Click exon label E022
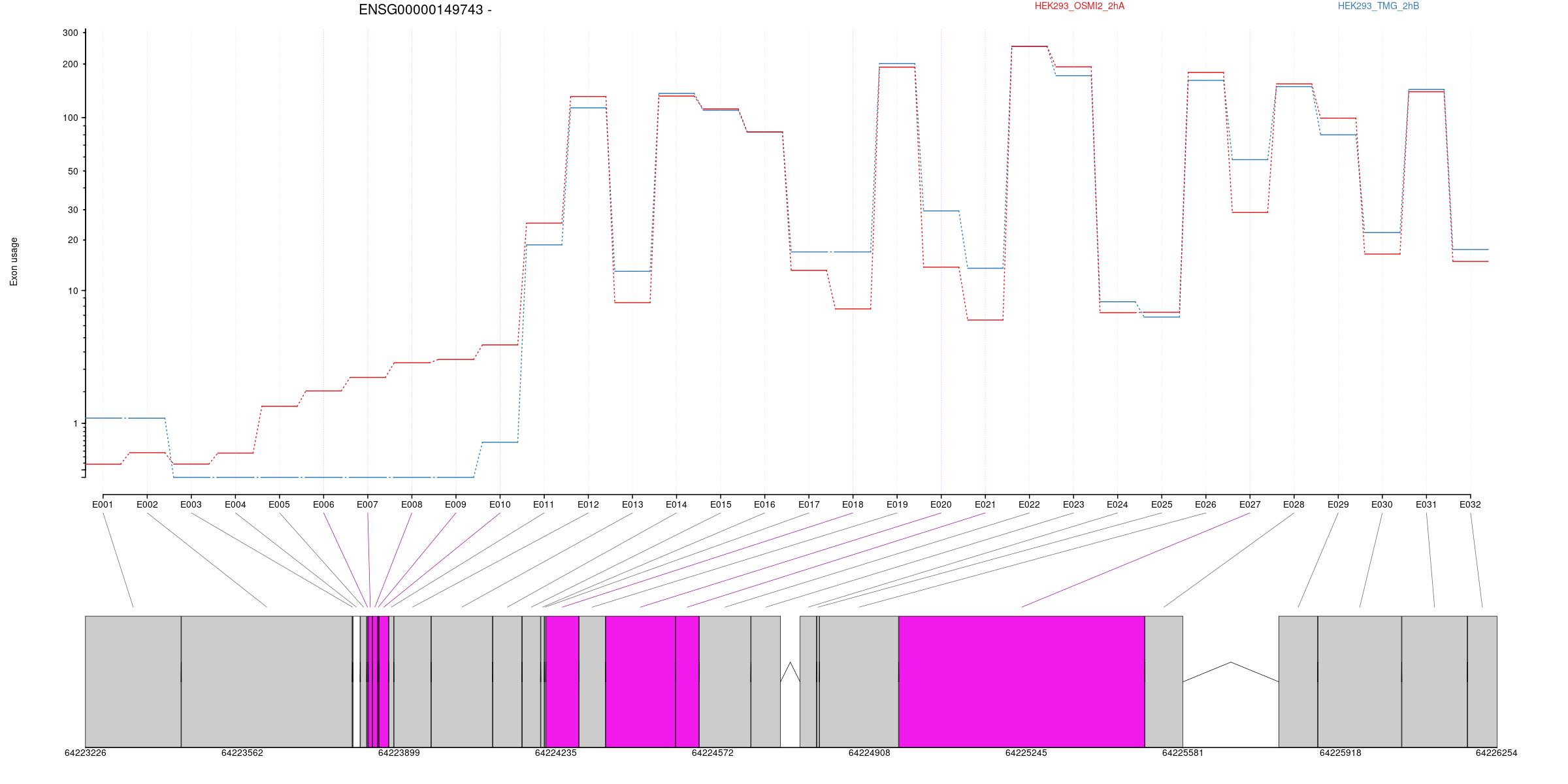The image size is (1568, 784). tap(1029, 504)
